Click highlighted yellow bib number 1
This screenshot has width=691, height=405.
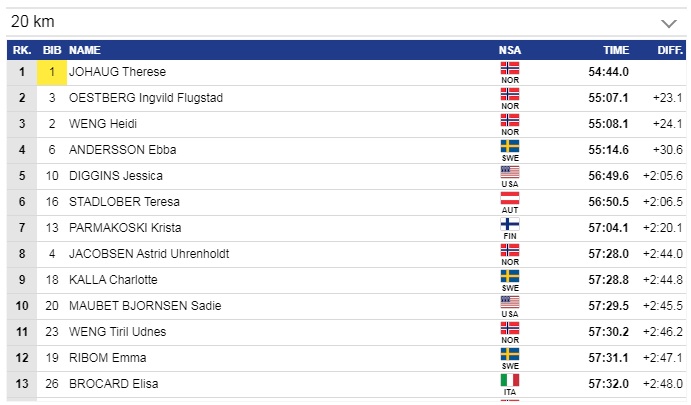[52, 72]
